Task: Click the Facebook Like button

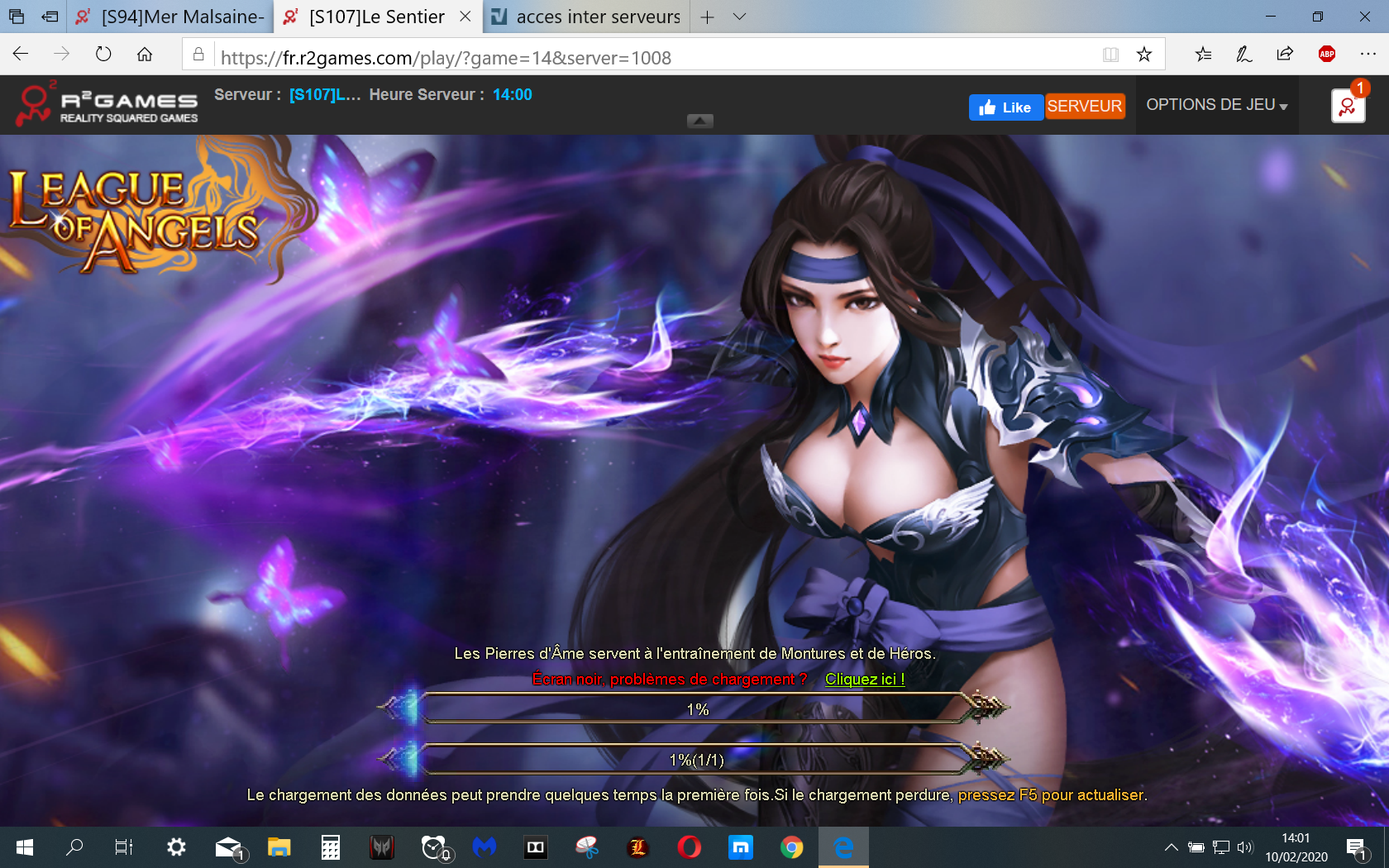Action: coord(1005,107)
